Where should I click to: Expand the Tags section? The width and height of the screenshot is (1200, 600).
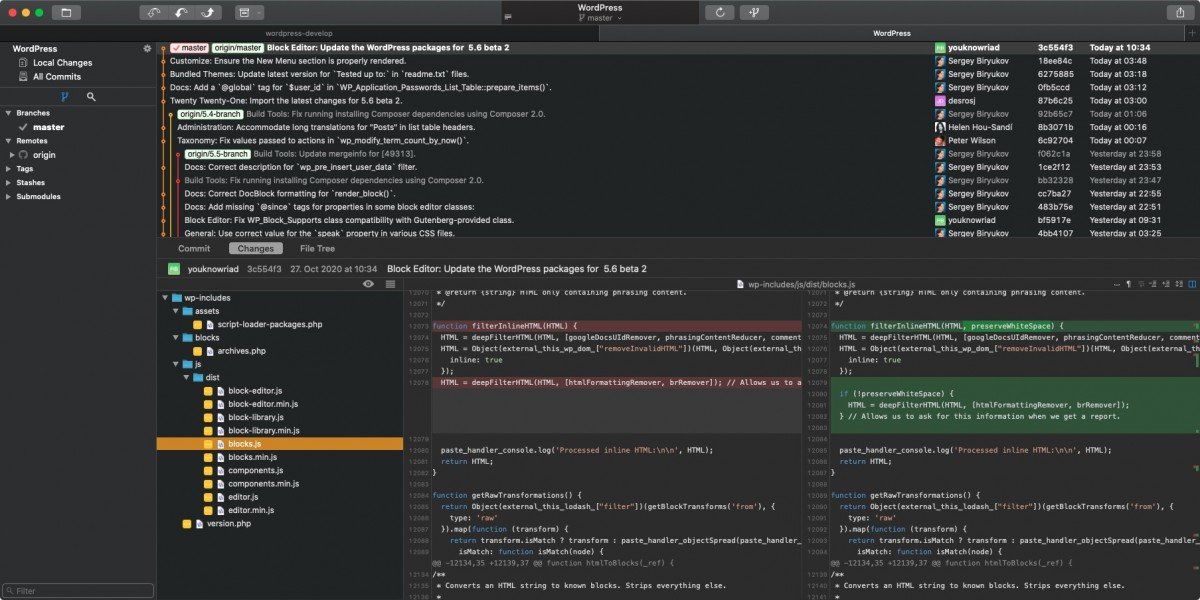(8, 169)
